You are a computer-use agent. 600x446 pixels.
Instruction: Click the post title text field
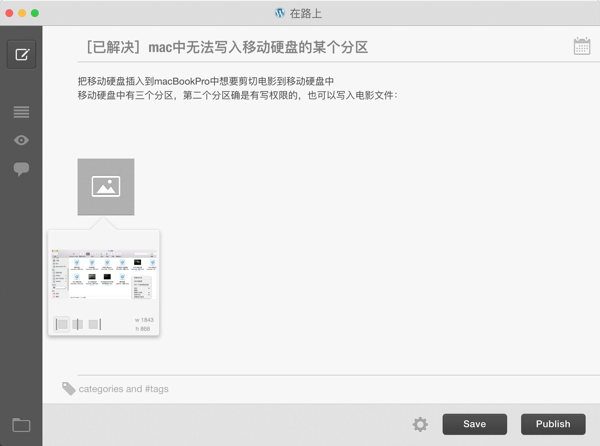coord(227,47)
